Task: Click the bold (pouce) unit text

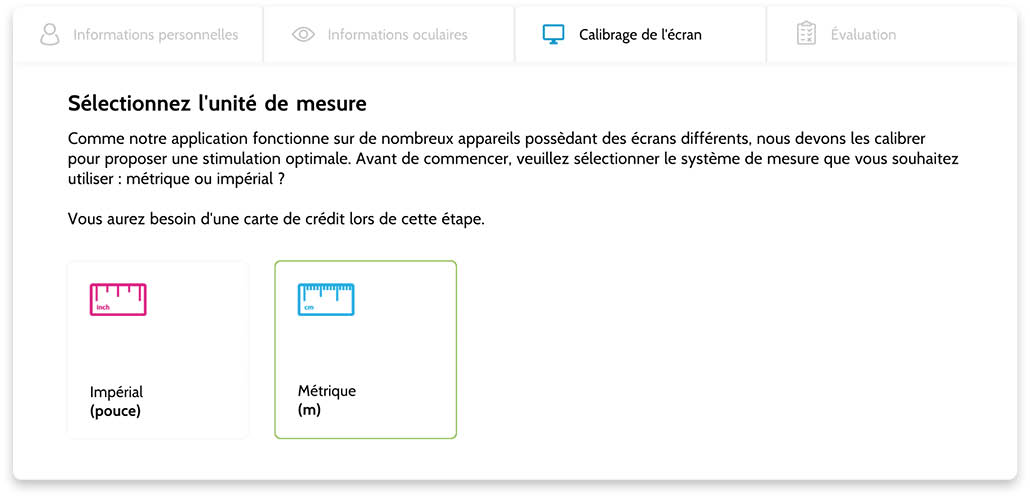Action: click(116, 412)
